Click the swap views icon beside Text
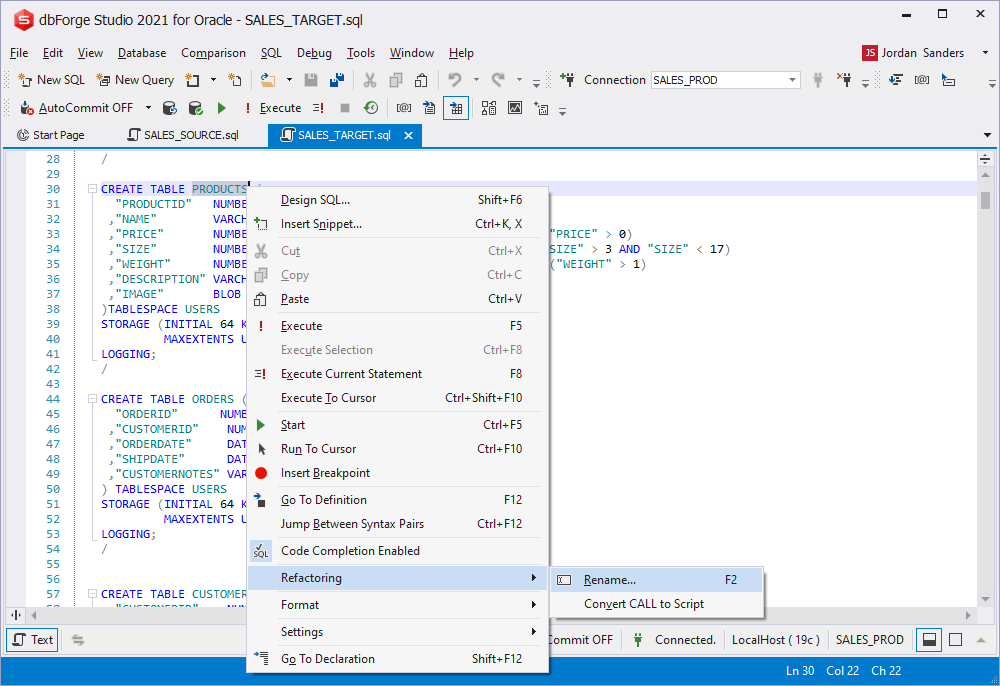 click(78, 639)
